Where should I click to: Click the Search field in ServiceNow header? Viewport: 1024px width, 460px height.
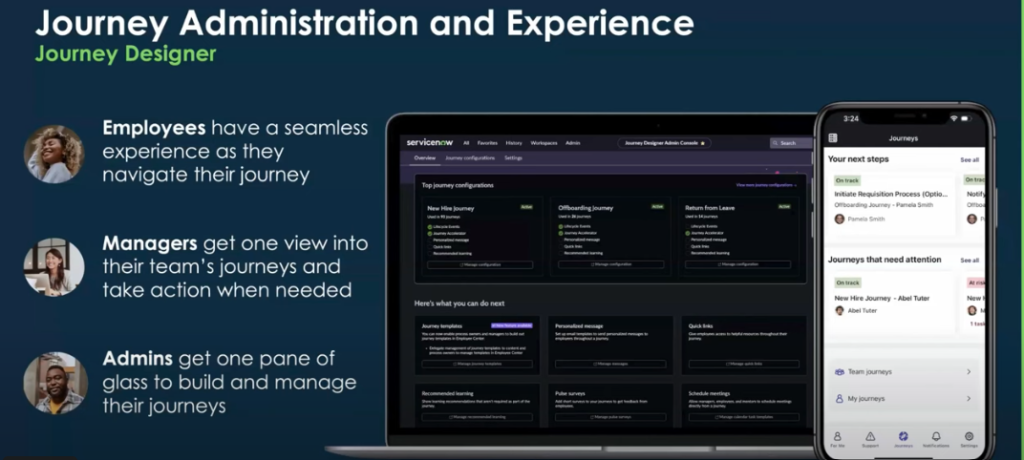coord(790,143)
